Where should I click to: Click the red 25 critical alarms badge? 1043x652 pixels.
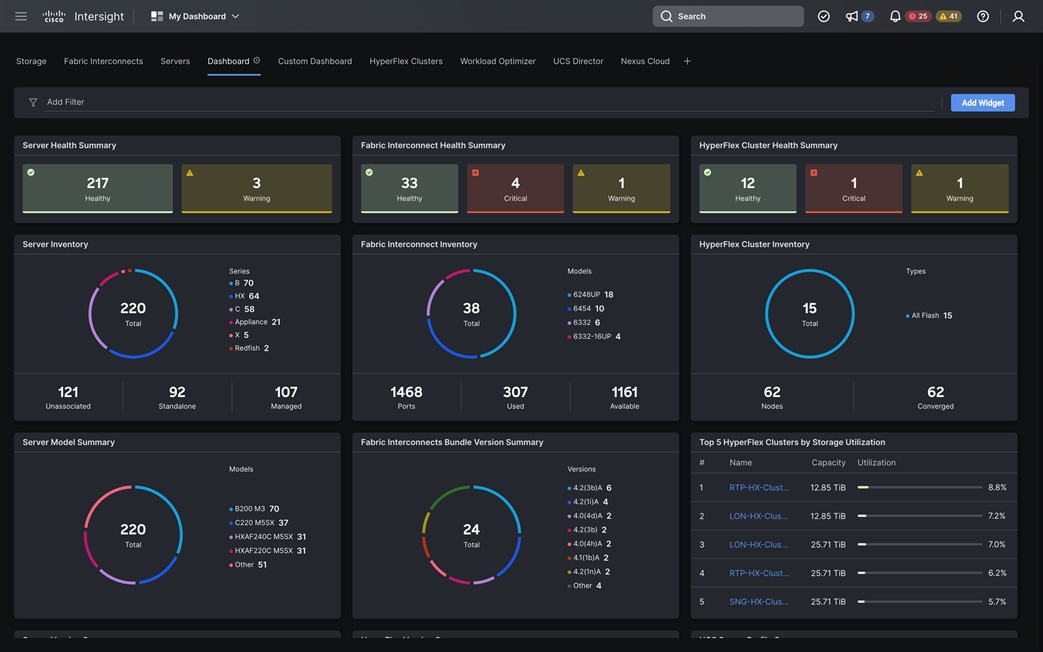point(918,16)
